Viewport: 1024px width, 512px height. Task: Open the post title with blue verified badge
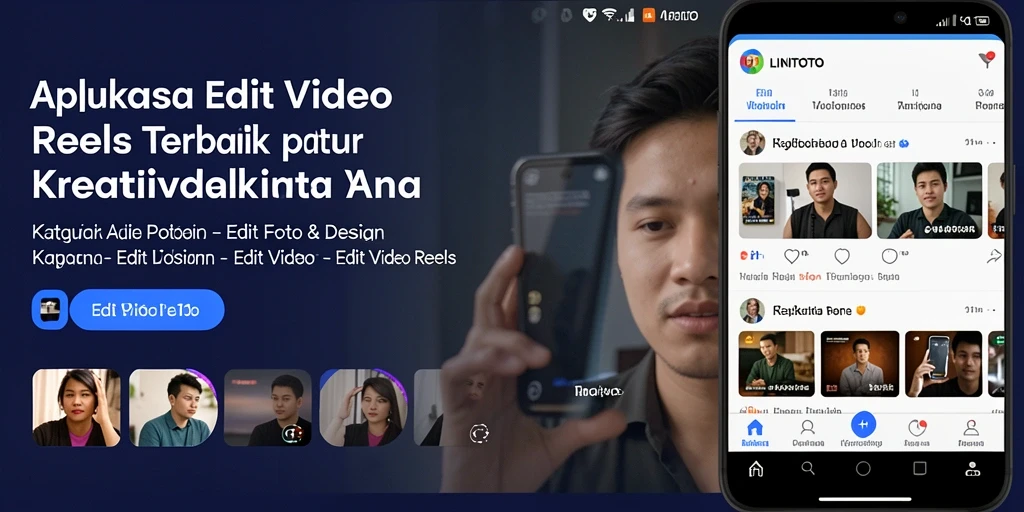pos(840,142)
